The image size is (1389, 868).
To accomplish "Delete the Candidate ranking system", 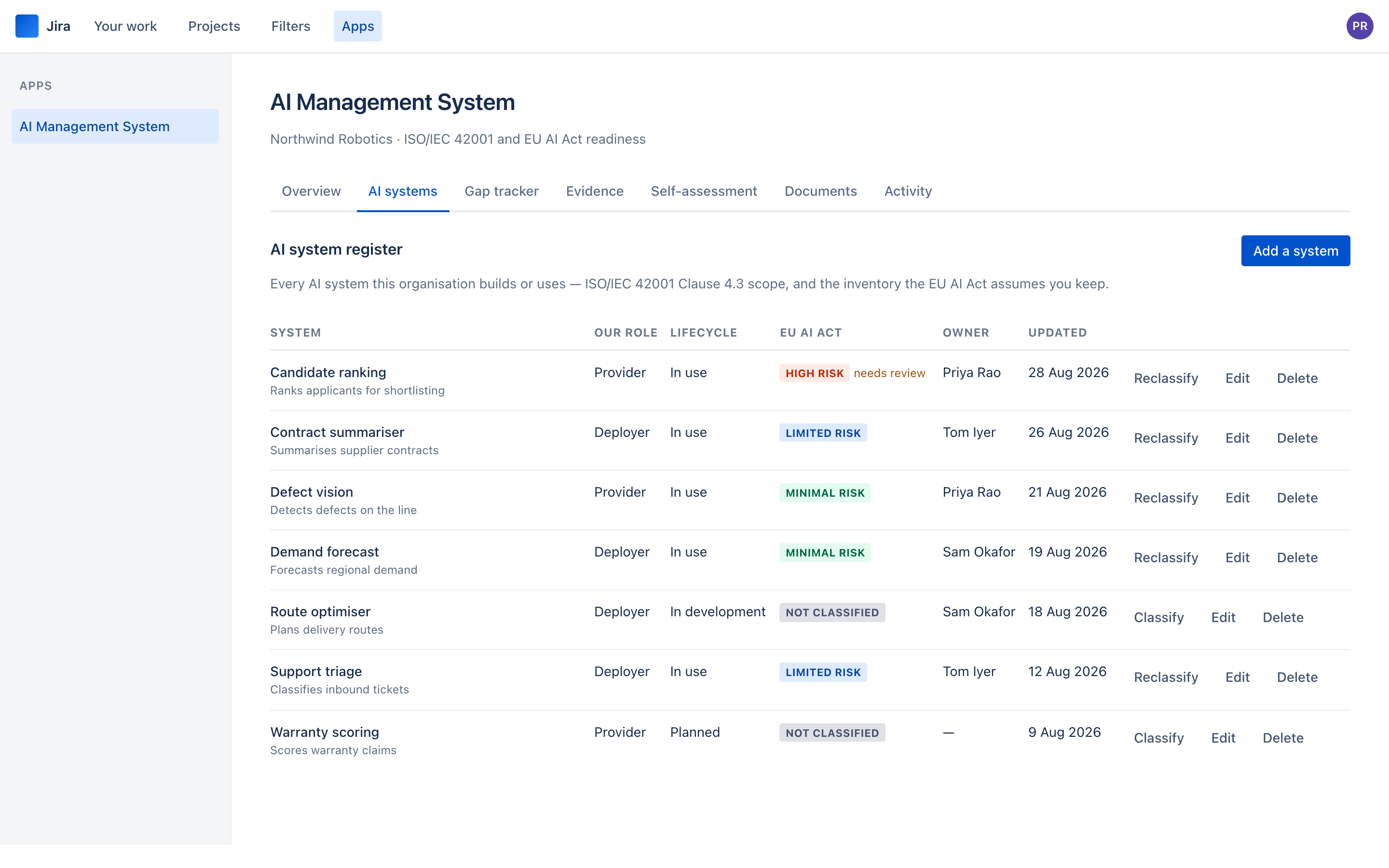I will coord(1296,379).
